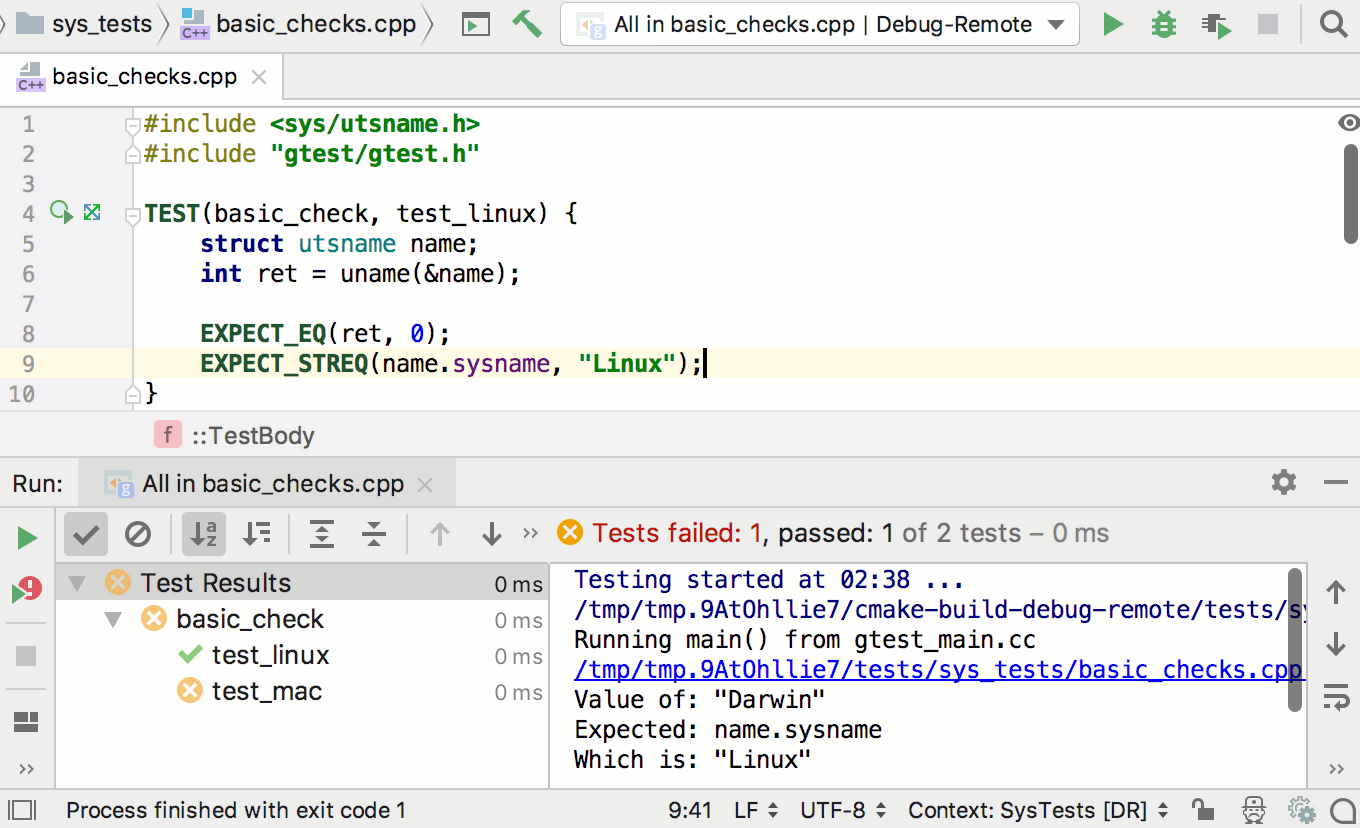1360x828 pixels.
Task: Collapse the basic_check tree node
Action: [113, 619]
